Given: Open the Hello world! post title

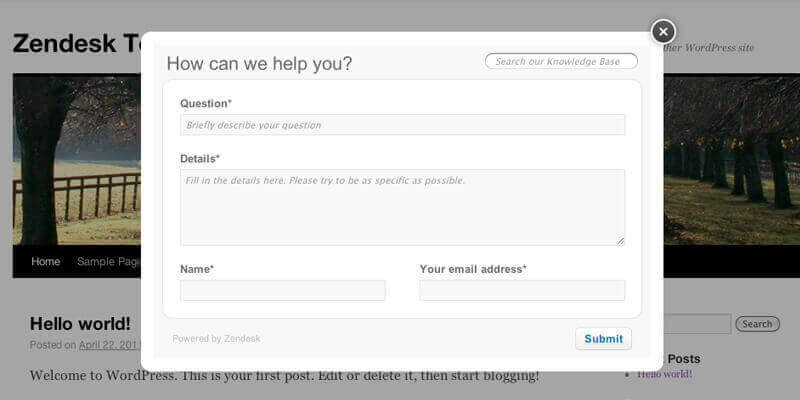Looking at the screenshot, I should [80, 323].
